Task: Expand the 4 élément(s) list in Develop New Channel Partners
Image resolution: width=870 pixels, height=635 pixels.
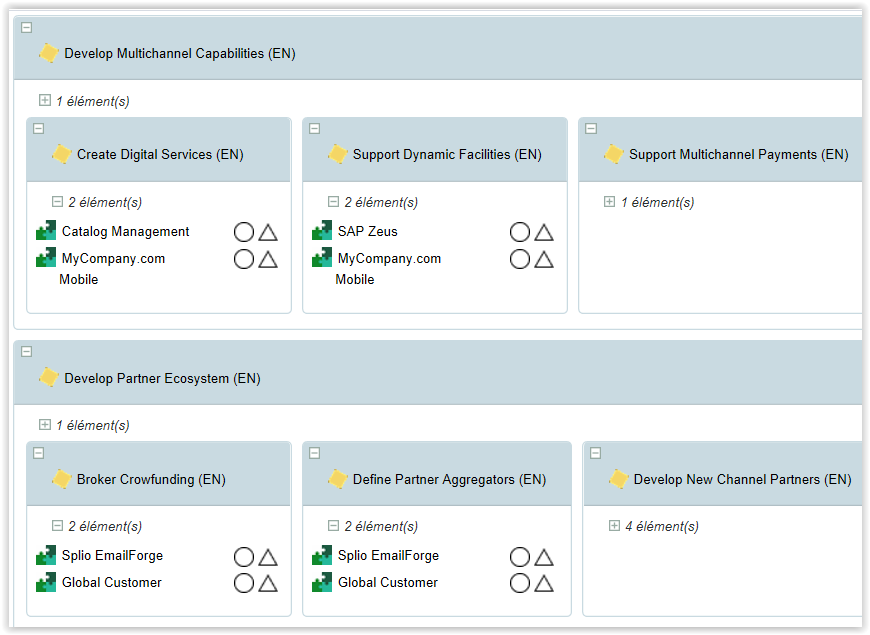Action: [x=614, y=526]
